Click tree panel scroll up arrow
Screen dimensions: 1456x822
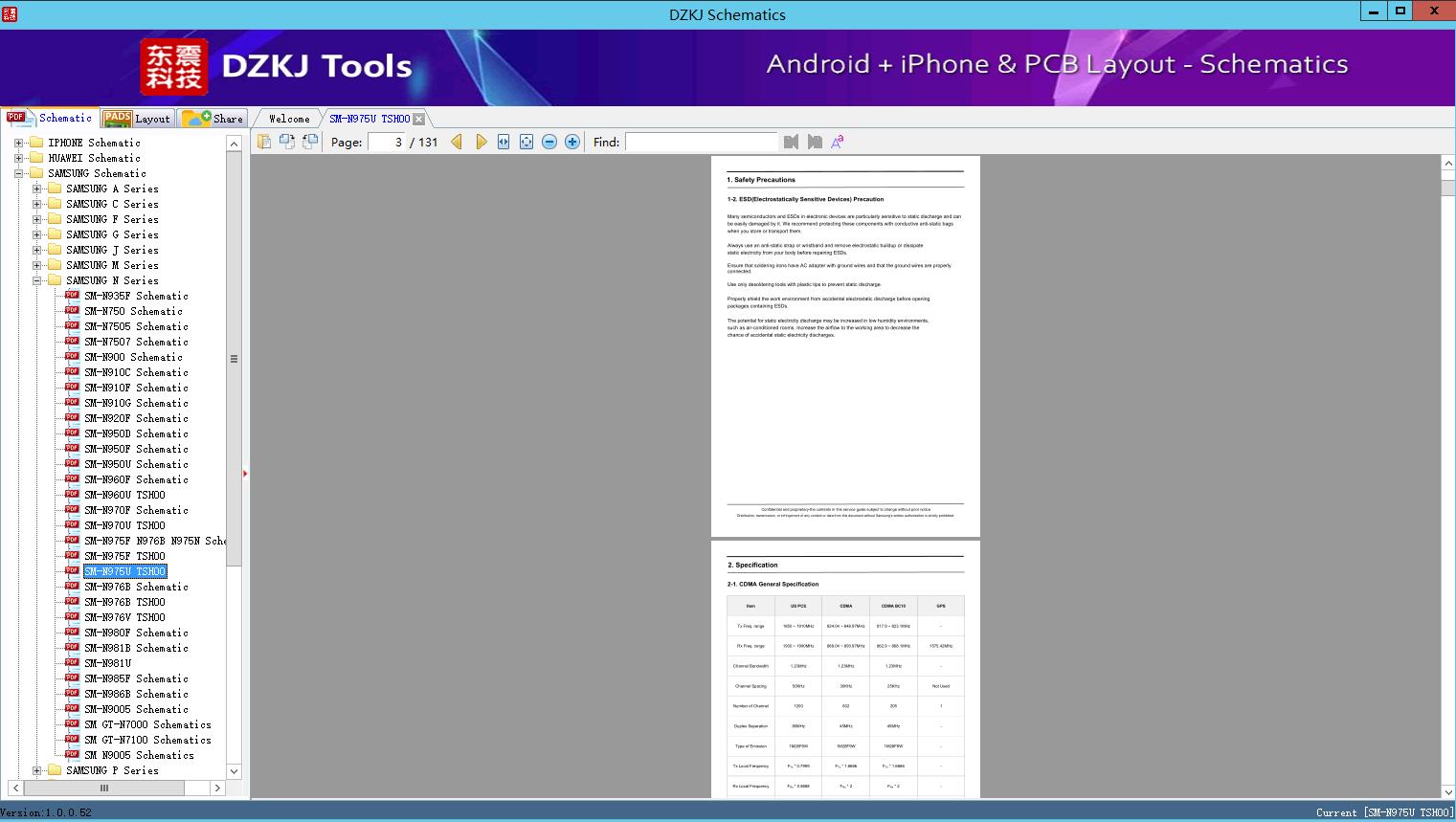point(234,143)
